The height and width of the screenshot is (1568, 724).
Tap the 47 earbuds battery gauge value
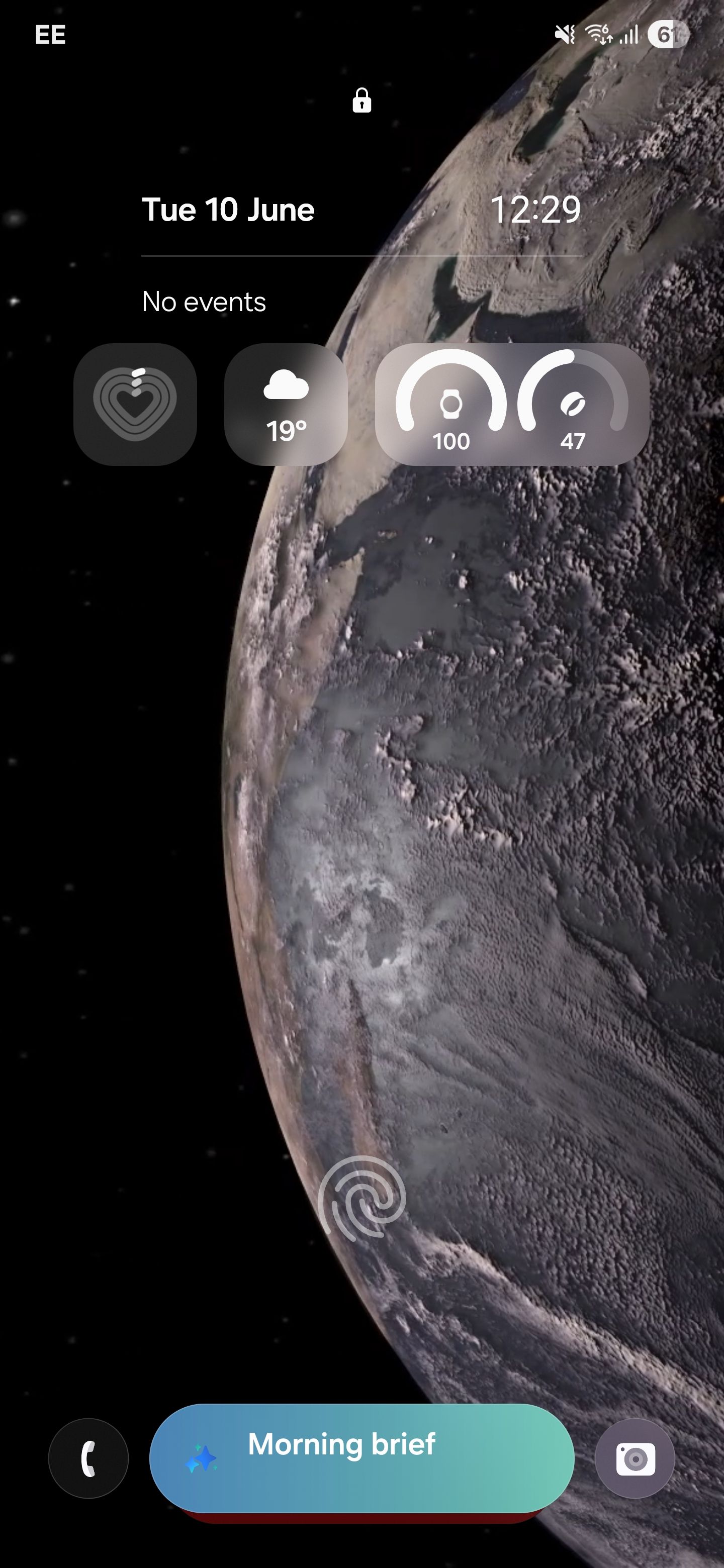[572, 441]
